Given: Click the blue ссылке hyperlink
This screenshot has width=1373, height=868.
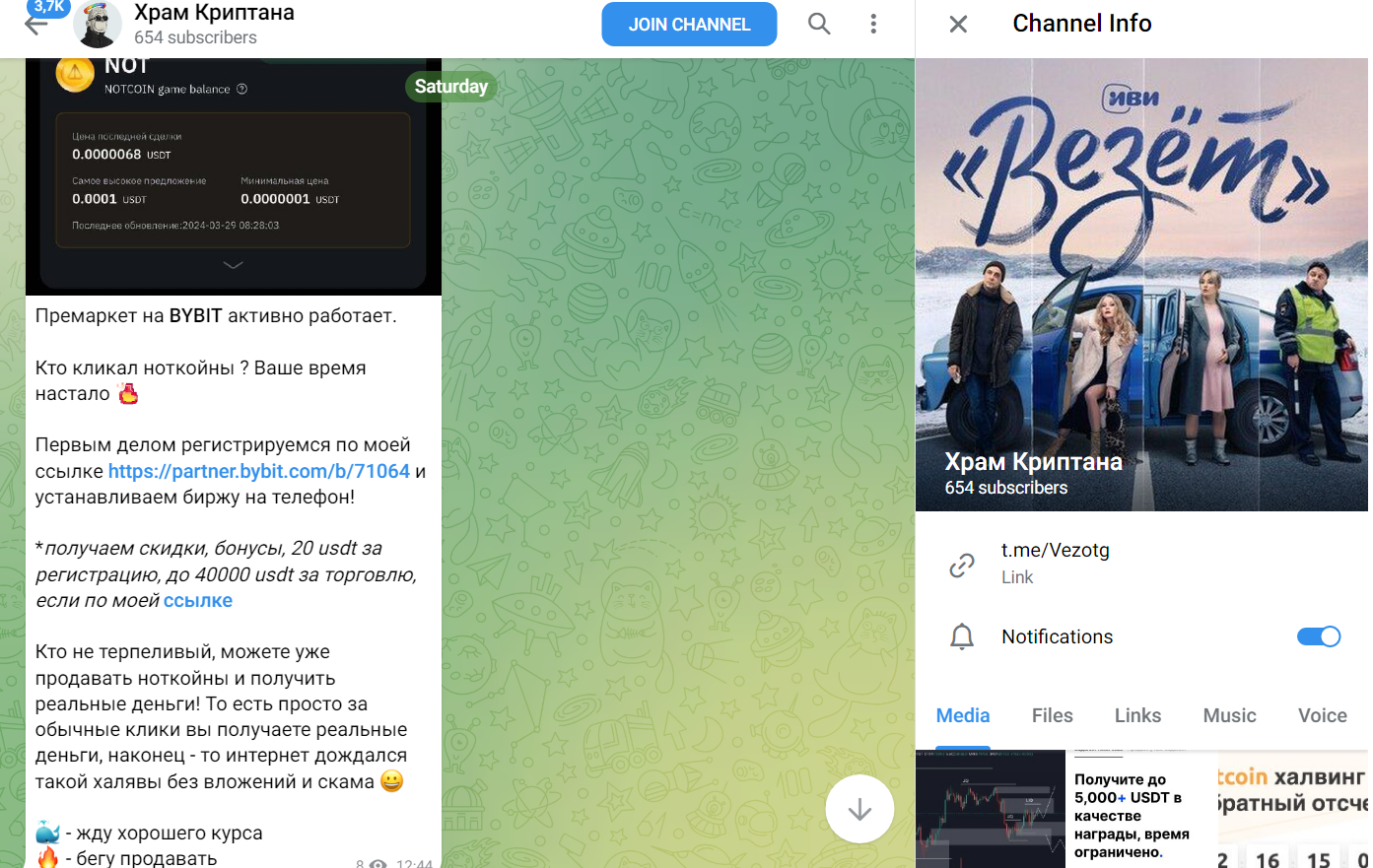Looking at the screenshot, I should coord(198,600).
